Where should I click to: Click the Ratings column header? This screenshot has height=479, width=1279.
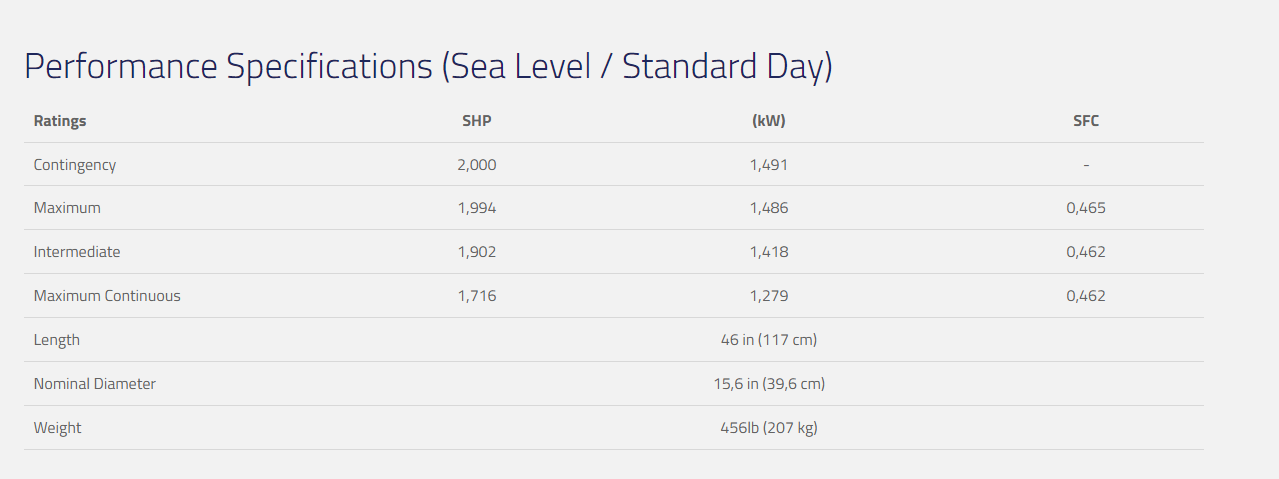(60, 121)
